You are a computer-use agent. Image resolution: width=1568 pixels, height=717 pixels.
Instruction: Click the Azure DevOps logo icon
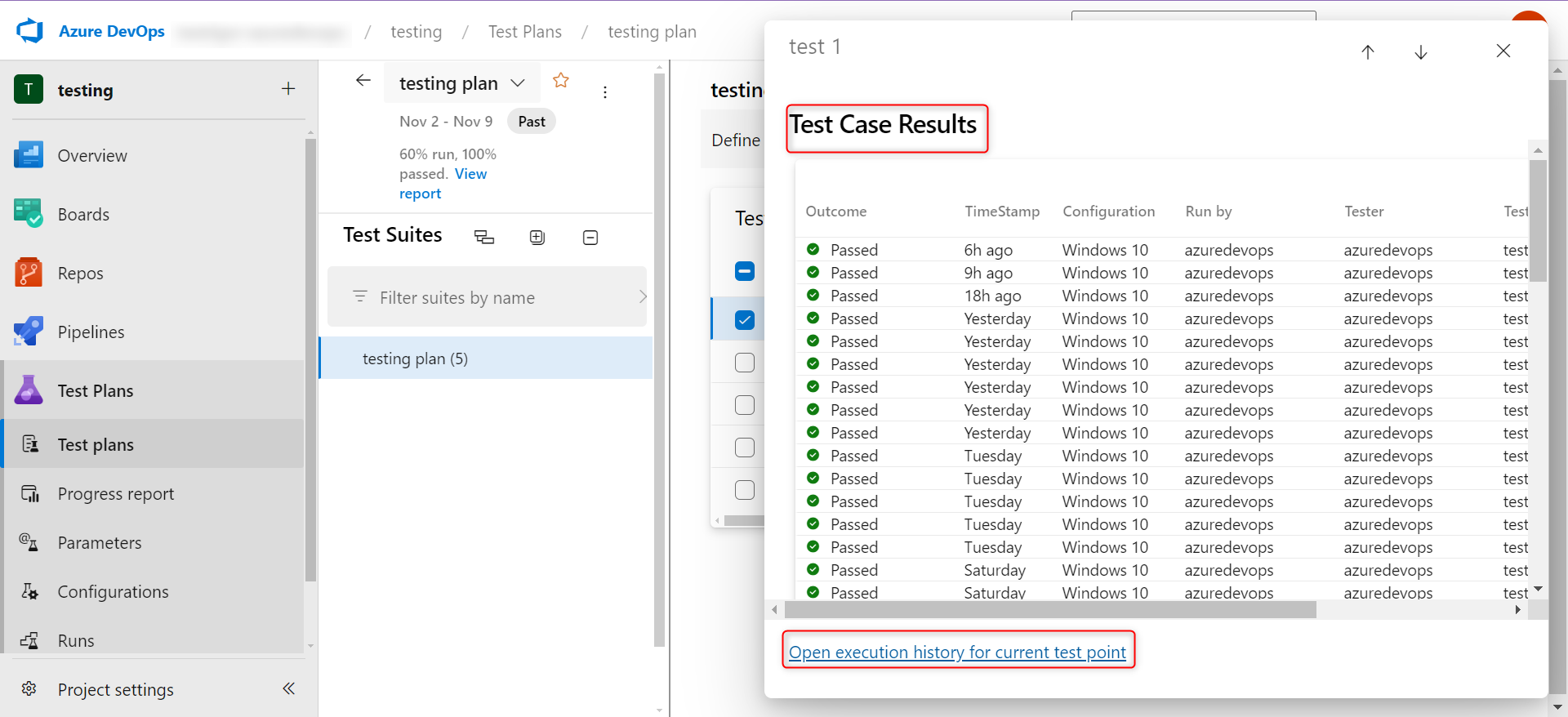[30, 31]
